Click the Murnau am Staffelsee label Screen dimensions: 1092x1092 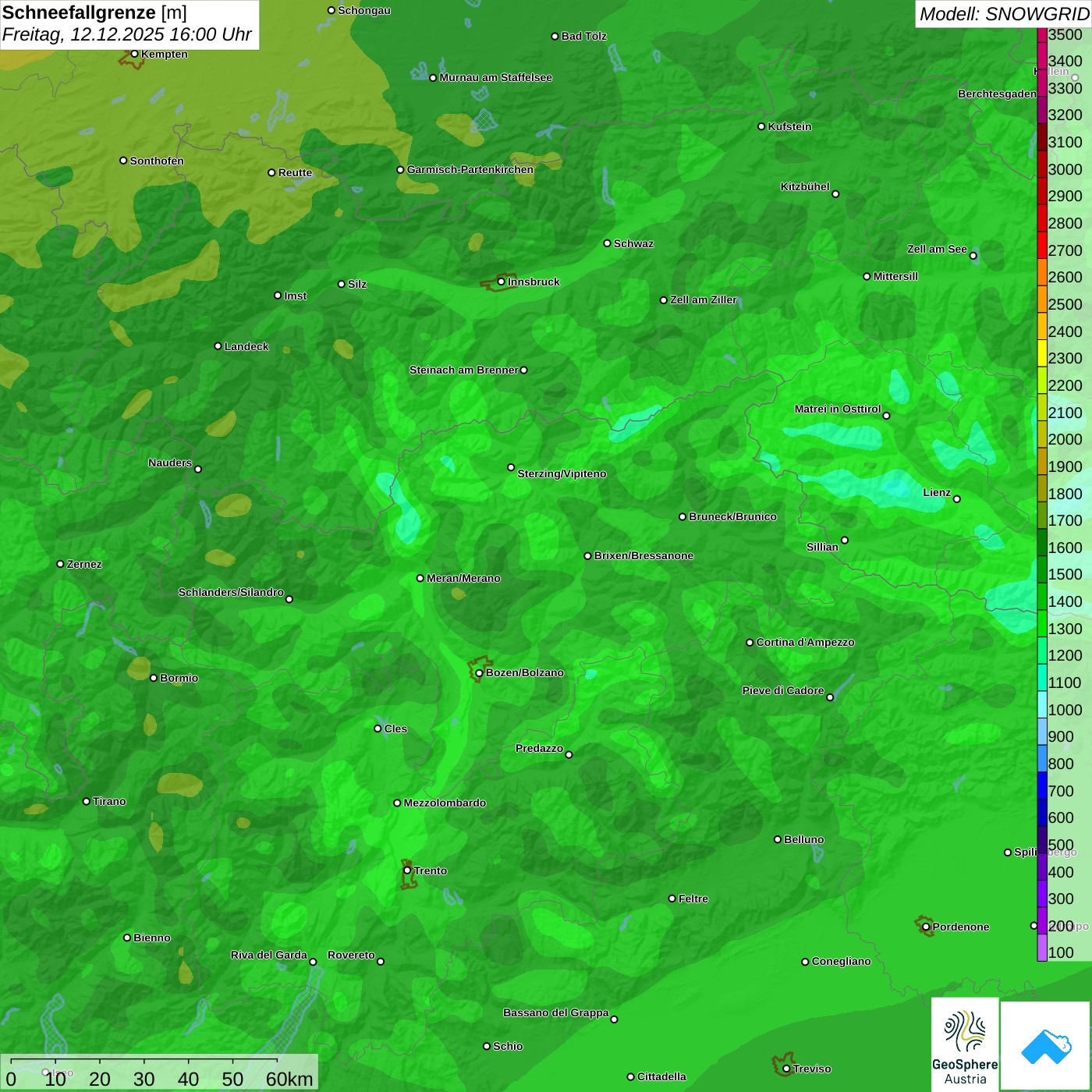(x=495, y=77)
